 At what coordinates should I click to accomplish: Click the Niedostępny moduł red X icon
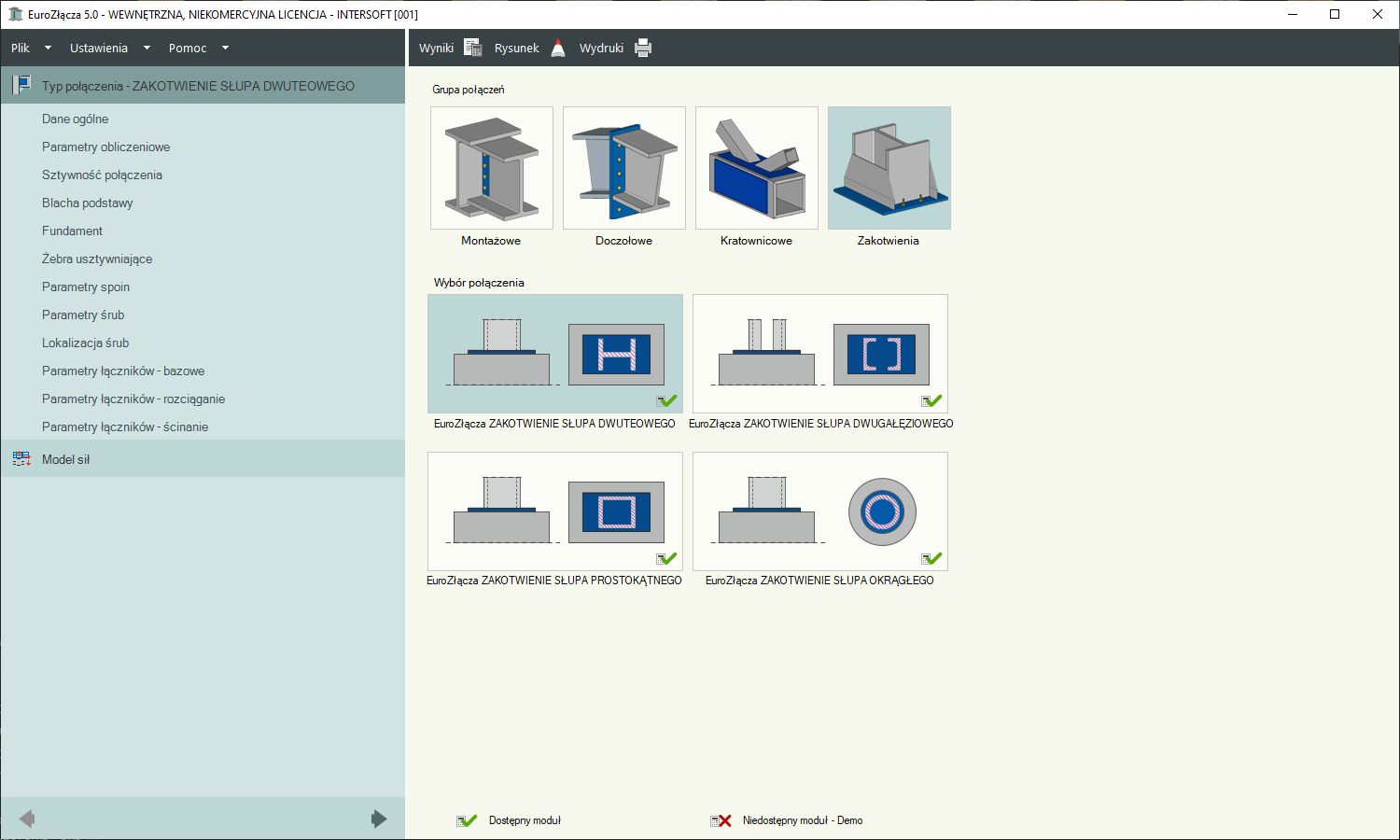point(721,820)
